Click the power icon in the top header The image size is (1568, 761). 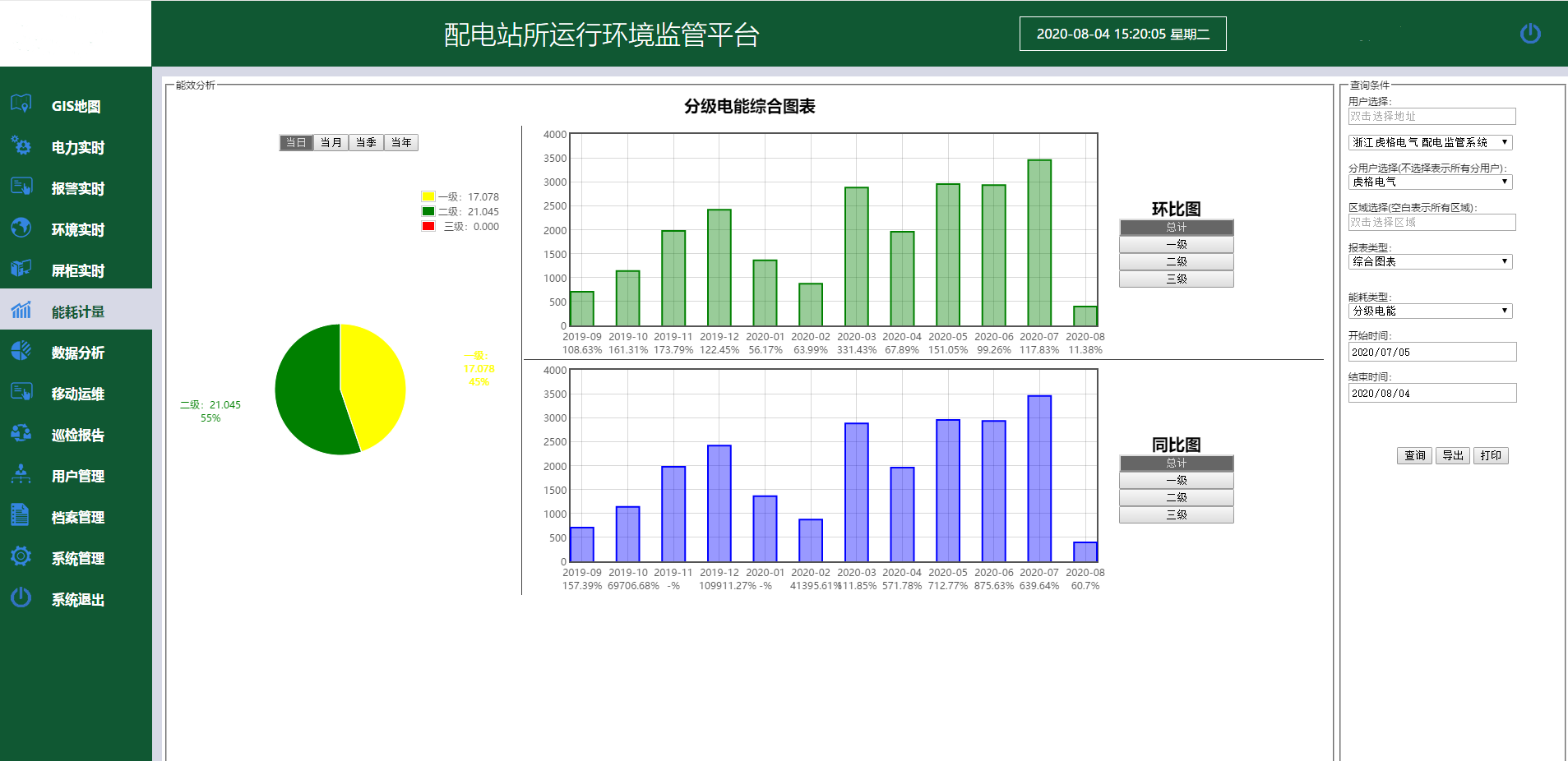[x=1530, y=34]
